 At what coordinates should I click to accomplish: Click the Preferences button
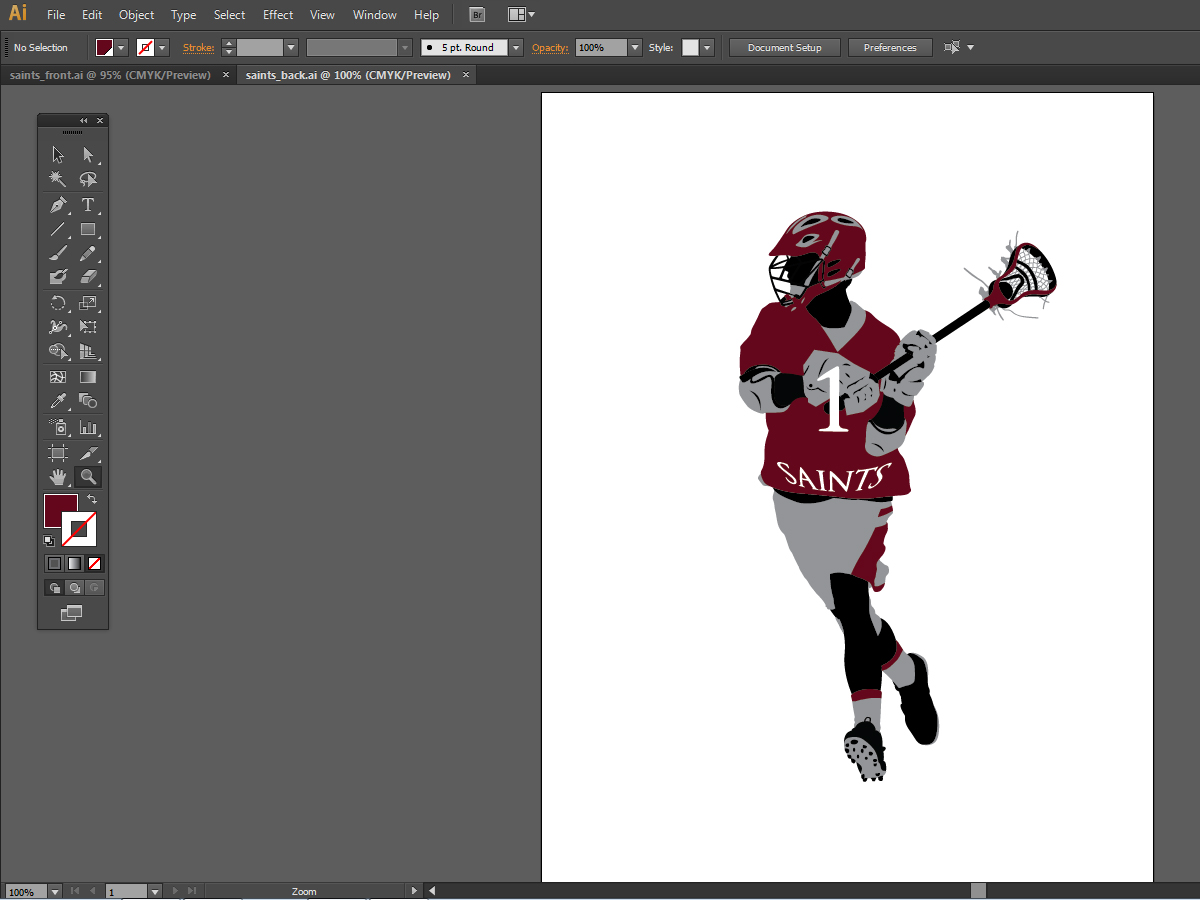click(x=889, y=48)
